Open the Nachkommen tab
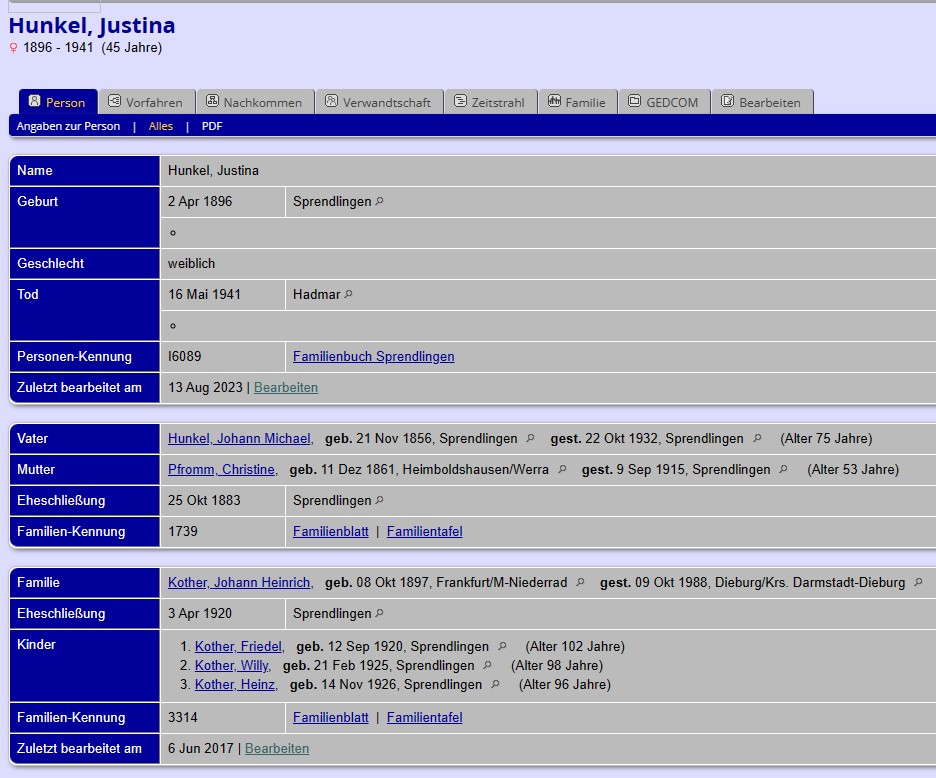The height and width of the screenshot is (778, 936). 255,102
